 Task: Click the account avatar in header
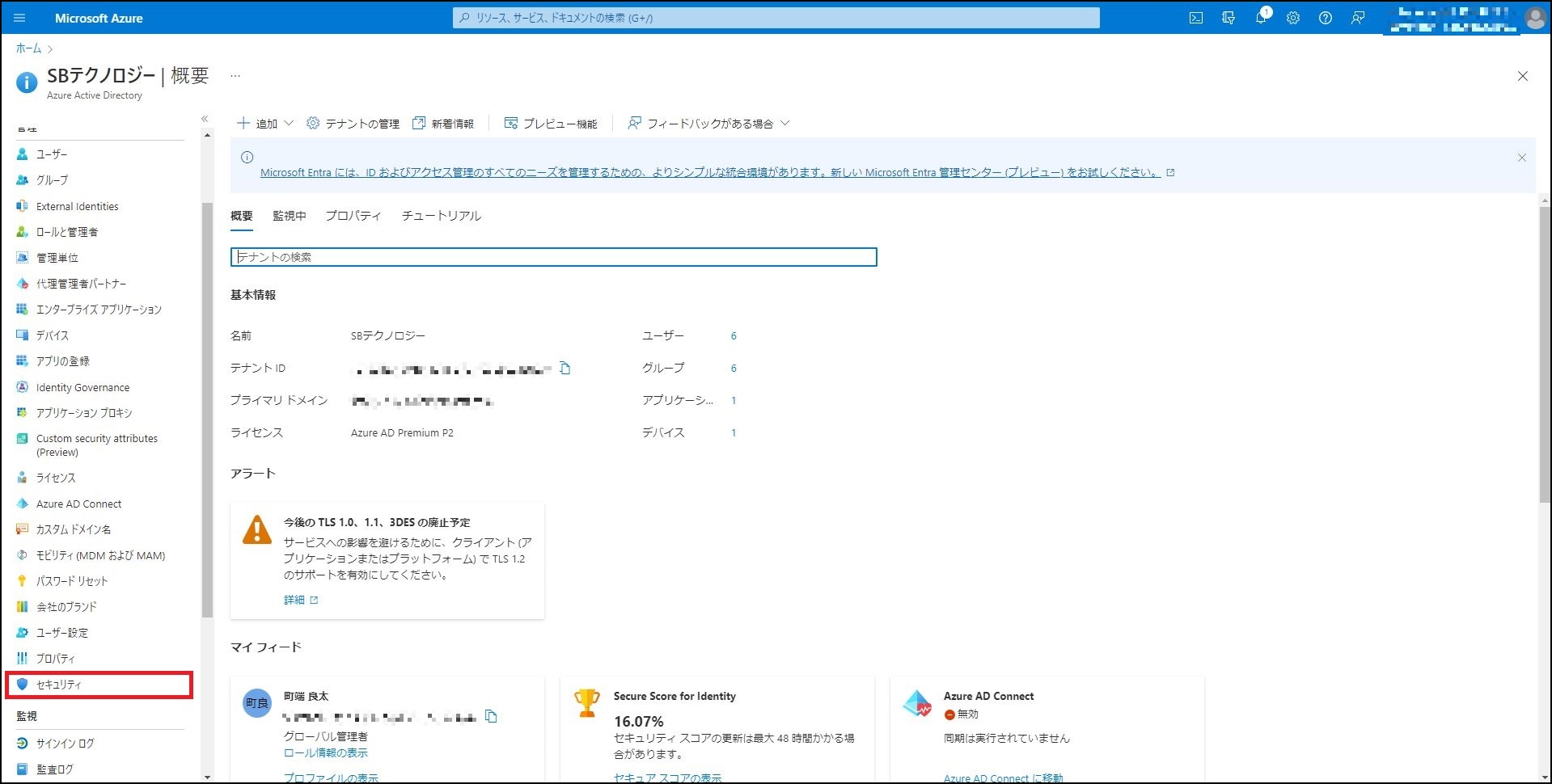pyautogui.click(x=1534, y=18)
